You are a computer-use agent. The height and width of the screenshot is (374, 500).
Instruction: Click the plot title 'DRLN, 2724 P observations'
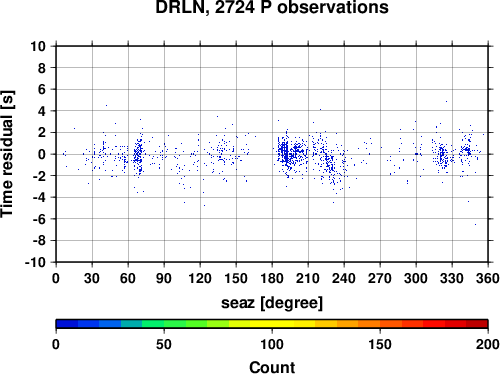tap(272, 7)
